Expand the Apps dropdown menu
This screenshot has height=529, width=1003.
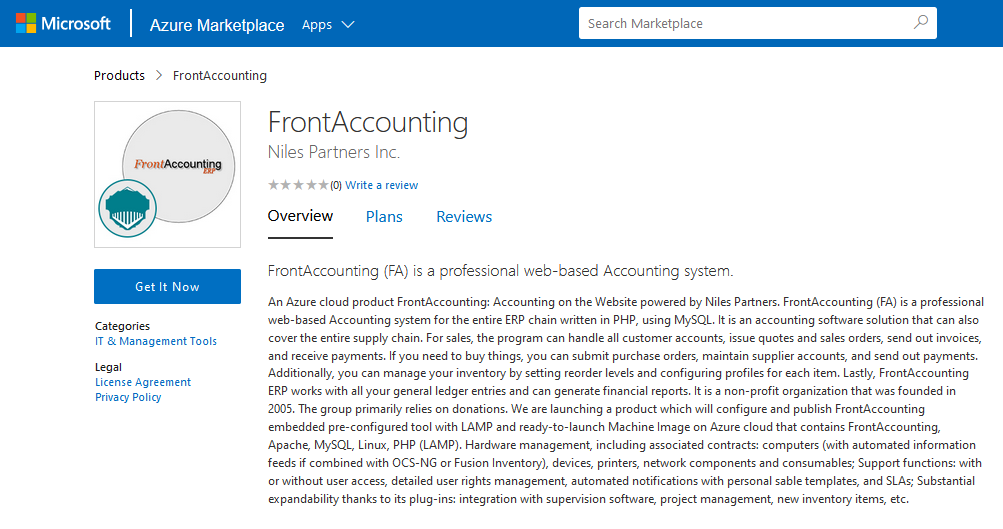[328, 25]
